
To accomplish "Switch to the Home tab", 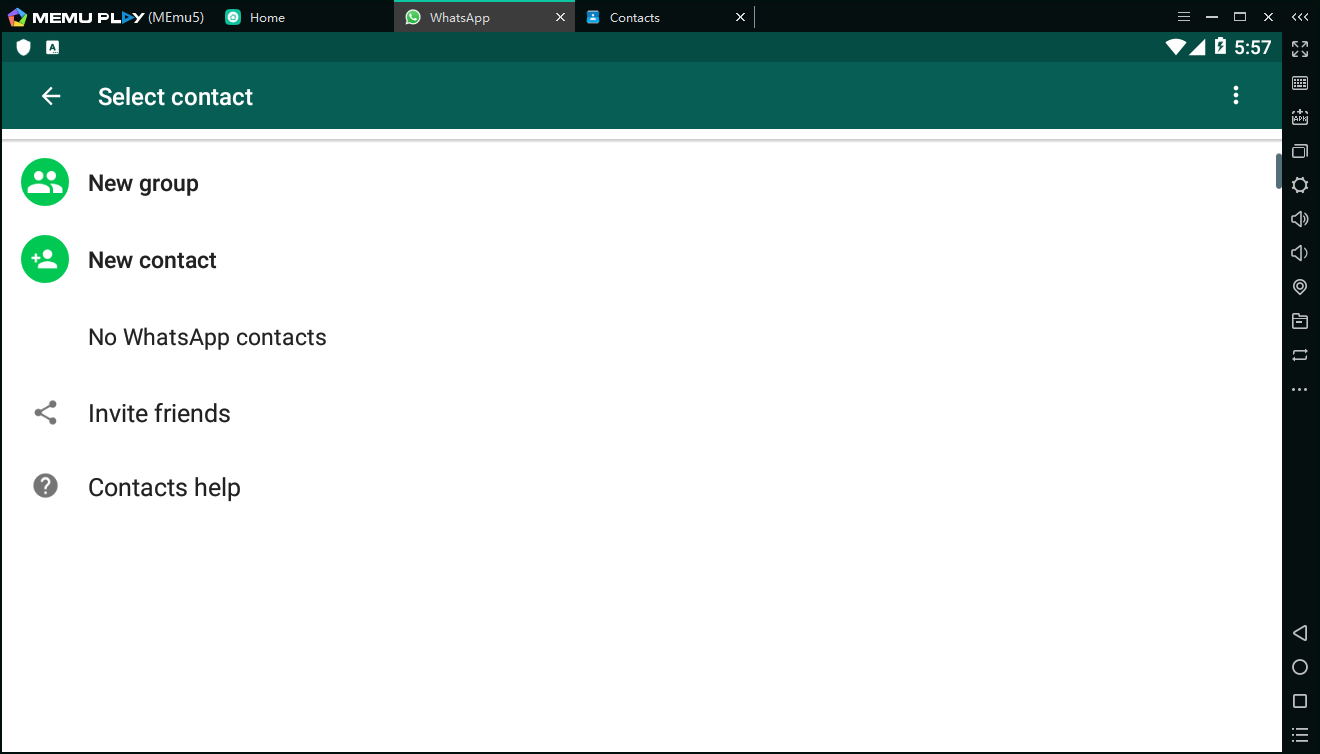I will click(x=267, y=17).
